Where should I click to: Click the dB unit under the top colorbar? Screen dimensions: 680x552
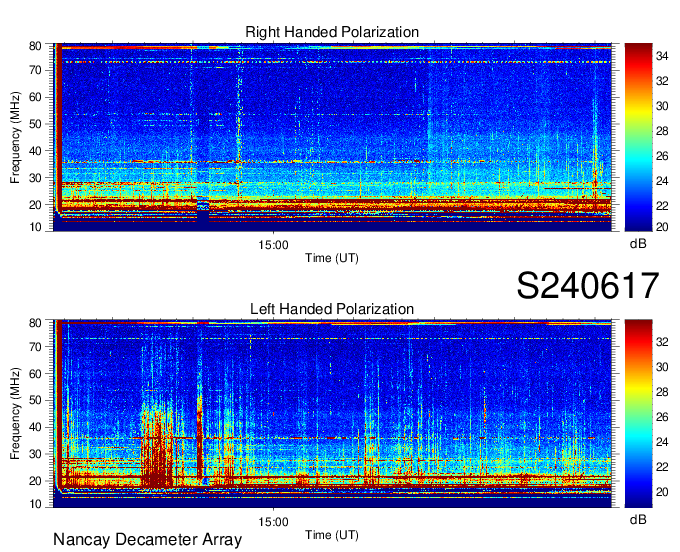click(638, 244)
